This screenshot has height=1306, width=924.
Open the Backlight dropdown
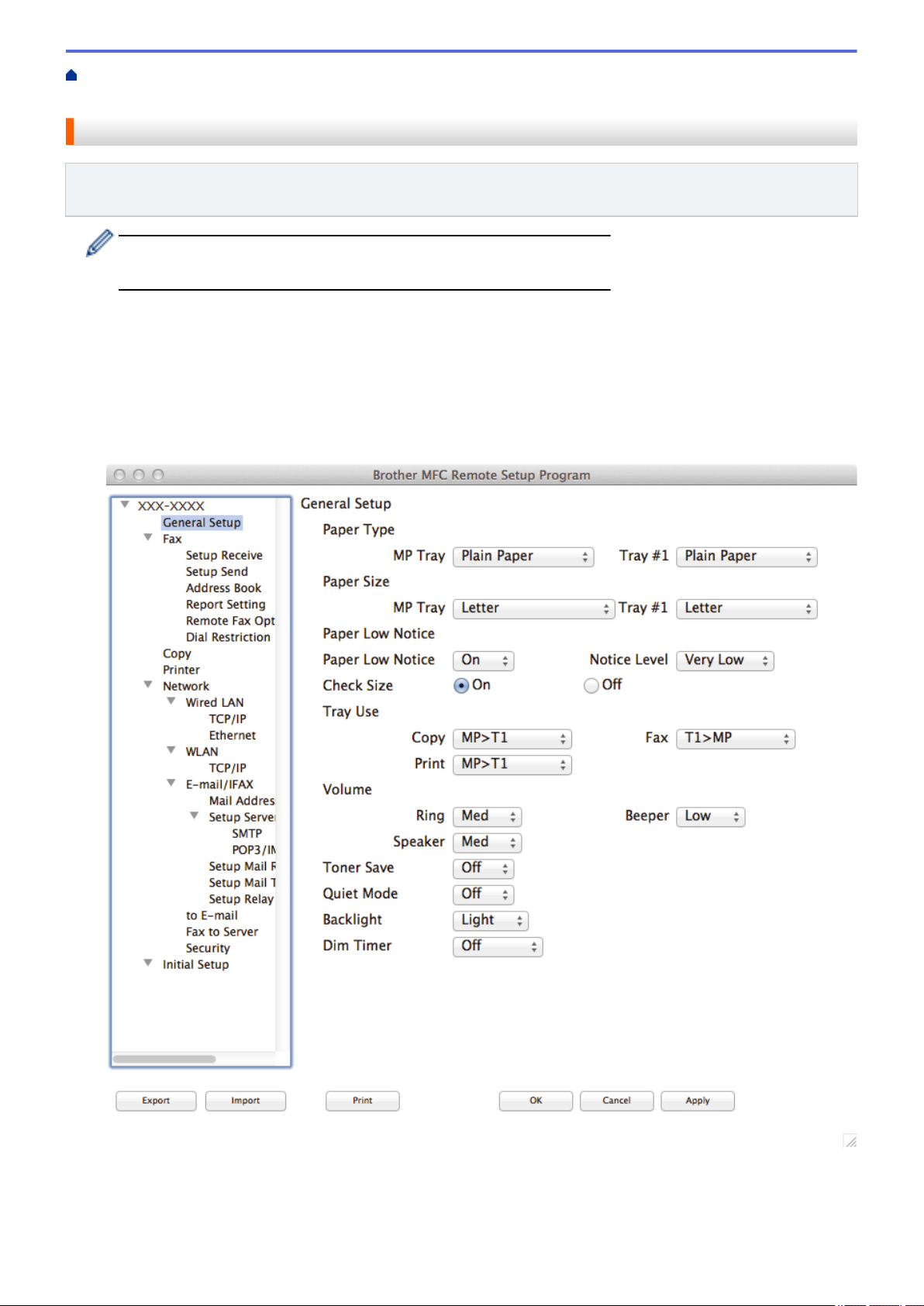click(491, 921)
